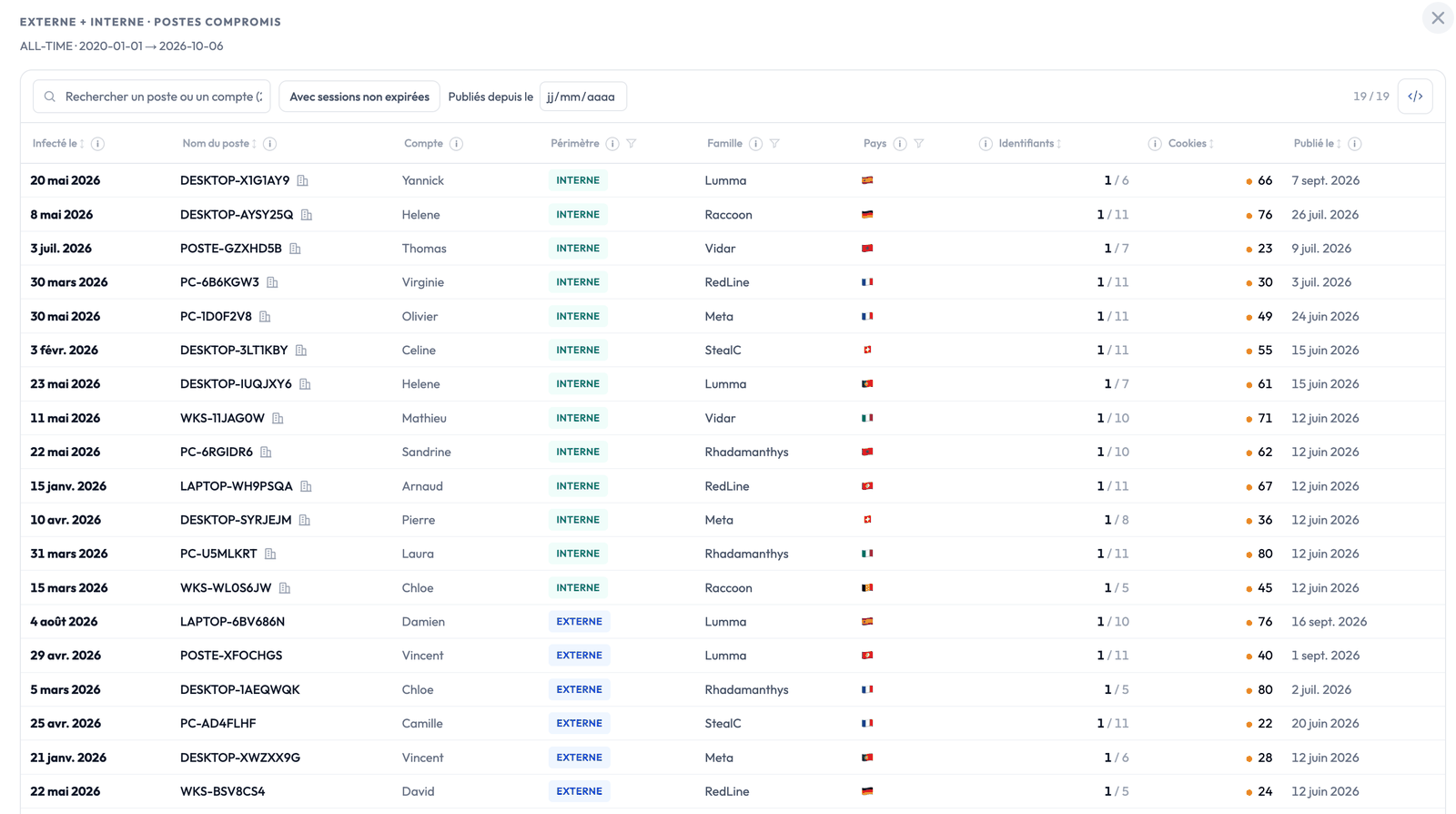
Task: Click the PC-AD4FLHF post name
Action: [x=218, y=724]
